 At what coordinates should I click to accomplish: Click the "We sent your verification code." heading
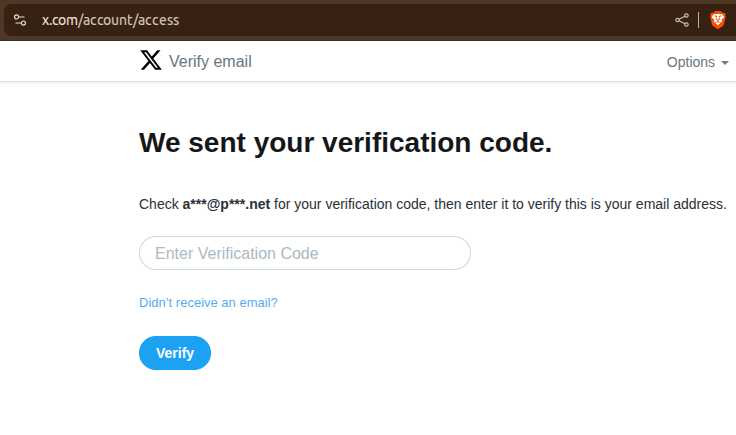(x=345, y=142)
